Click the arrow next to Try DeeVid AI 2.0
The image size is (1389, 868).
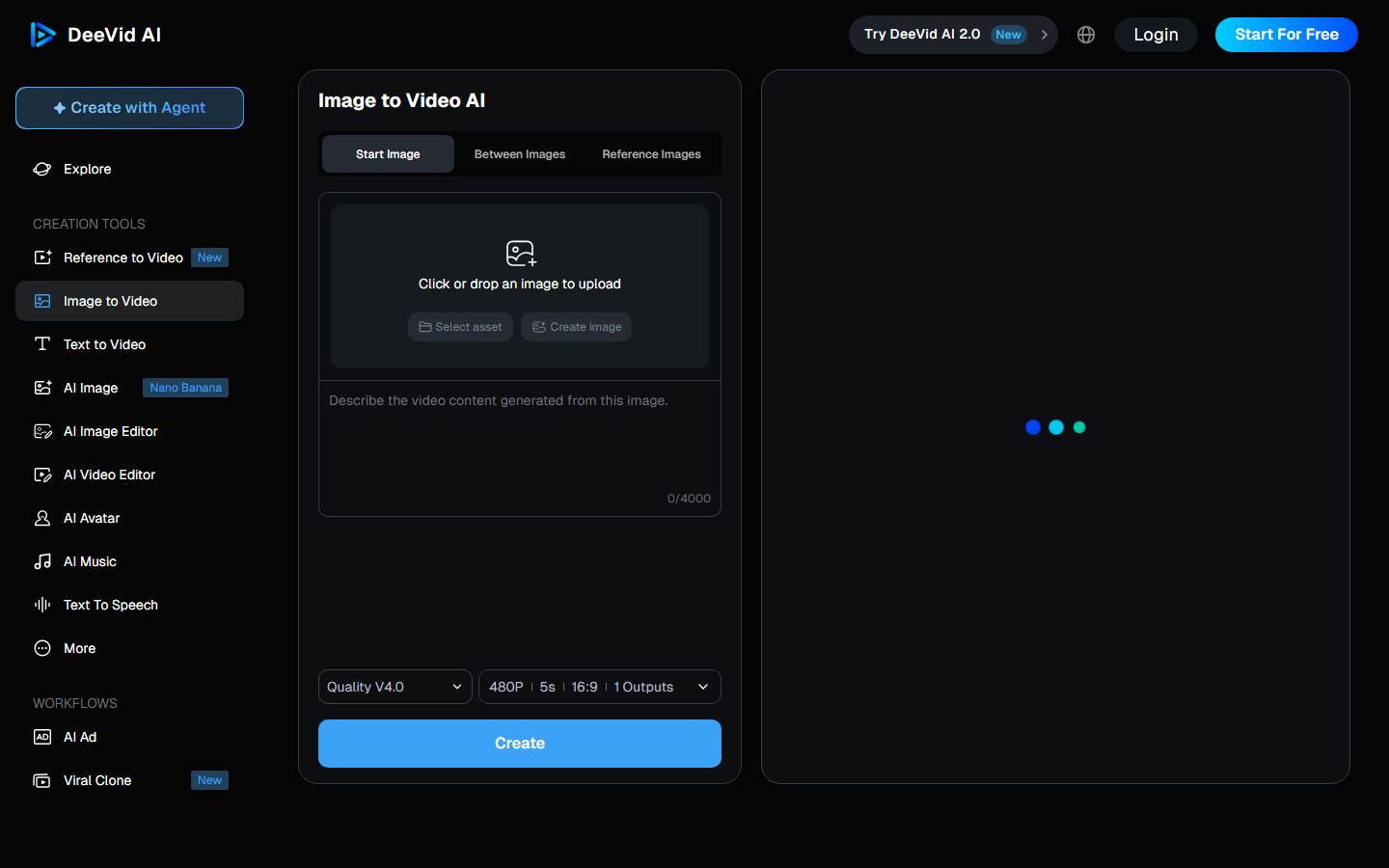[x=1044, y=35]
